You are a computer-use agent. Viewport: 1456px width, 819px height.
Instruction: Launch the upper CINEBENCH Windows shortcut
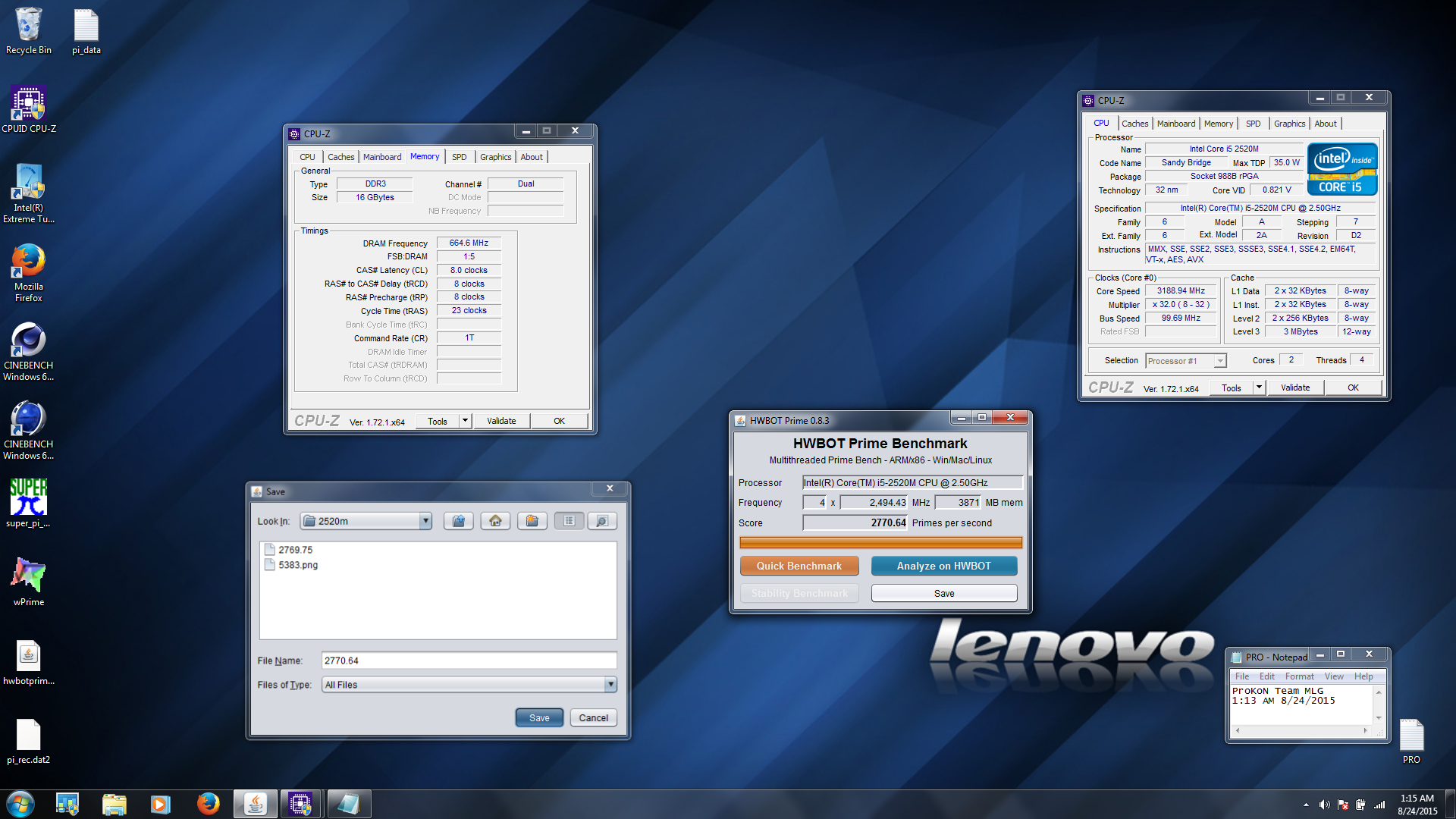[x=29, y=351]
